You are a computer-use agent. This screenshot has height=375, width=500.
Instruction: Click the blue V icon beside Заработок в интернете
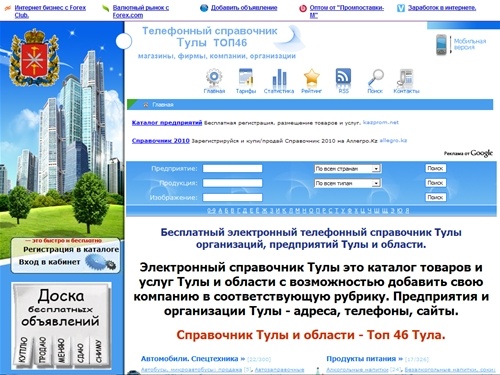[401, 8]
